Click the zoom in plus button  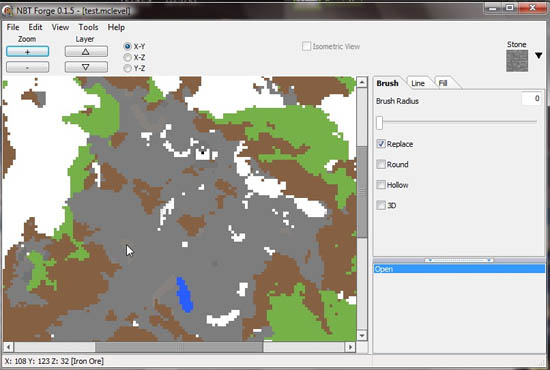[x=27, y=52]
